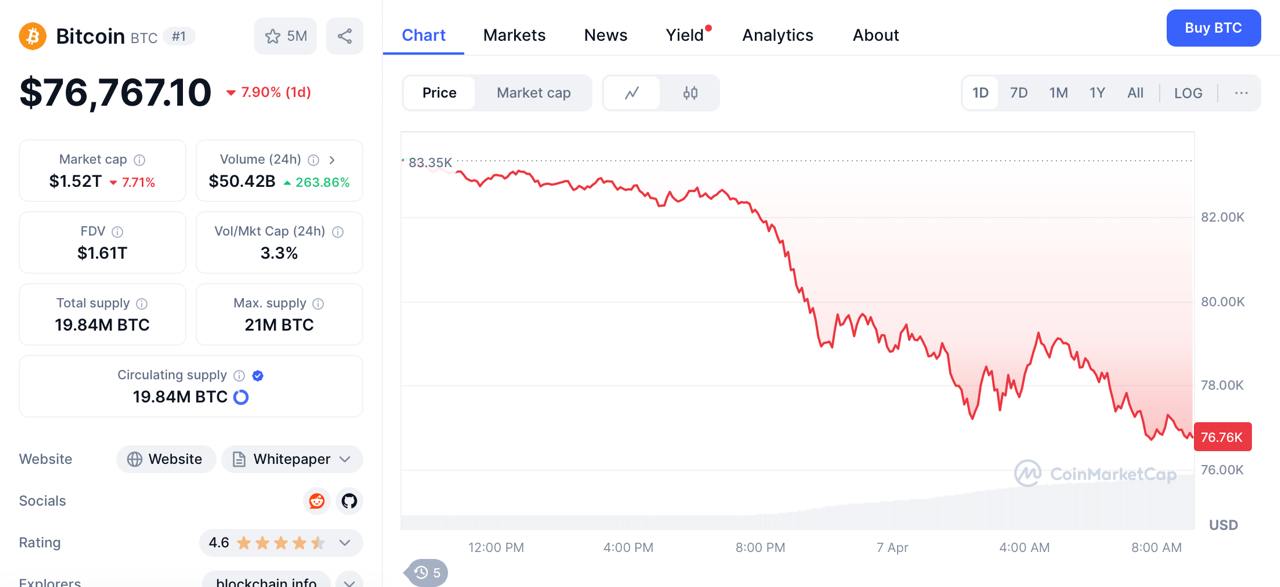Click the Market cap info icon

click(x=139, y=160)
